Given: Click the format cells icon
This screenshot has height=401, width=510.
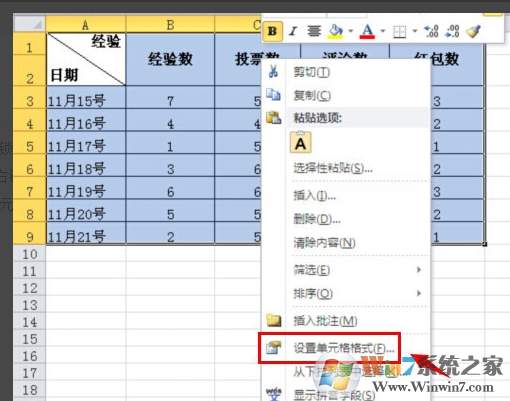Looking at the screenshot, I should tap(274, 348).
